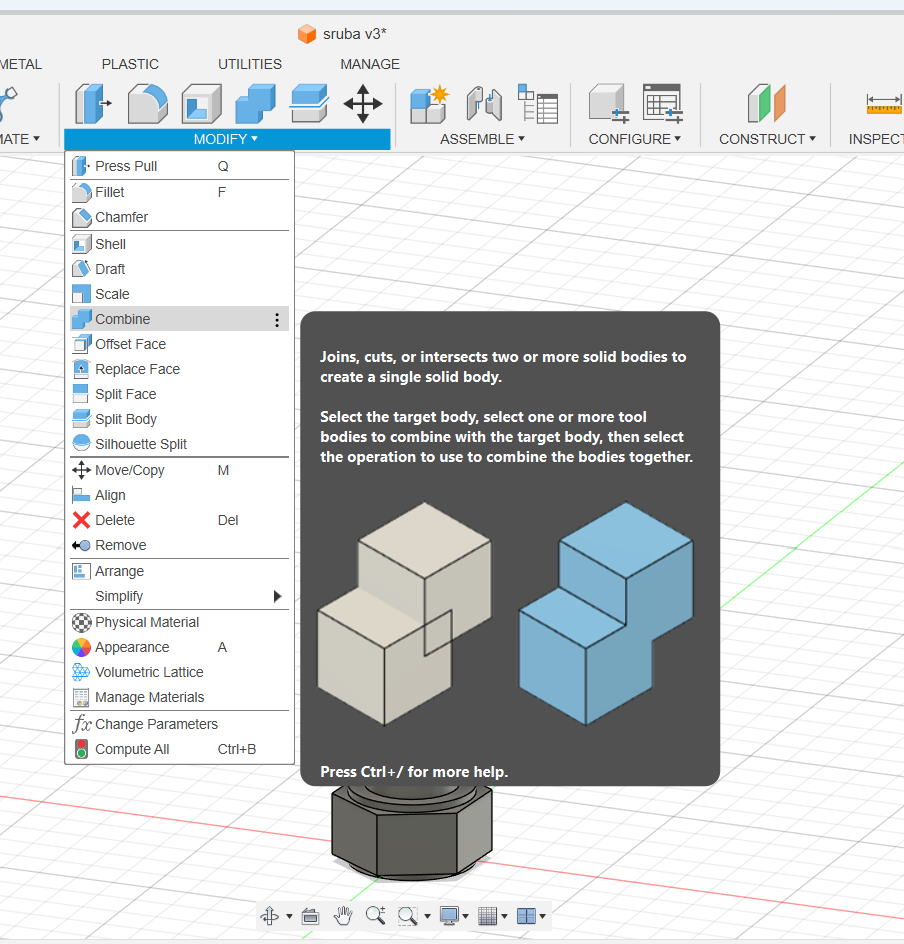
Task: Click the Offset Plane construct icon
Action: 766,104
